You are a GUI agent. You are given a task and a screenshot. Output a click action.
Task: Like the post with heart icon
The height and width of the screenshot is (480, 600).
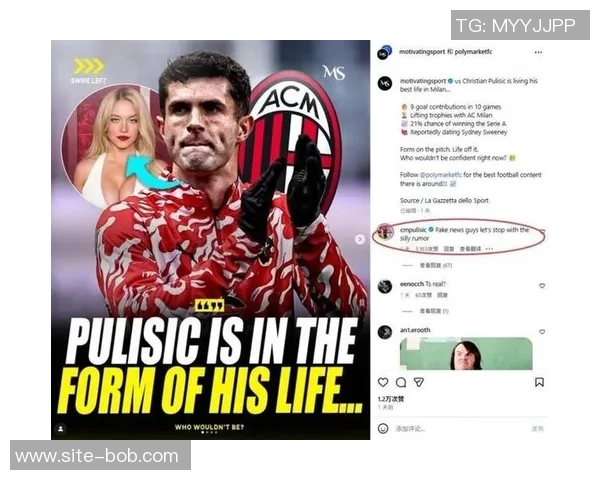[383, 382]
